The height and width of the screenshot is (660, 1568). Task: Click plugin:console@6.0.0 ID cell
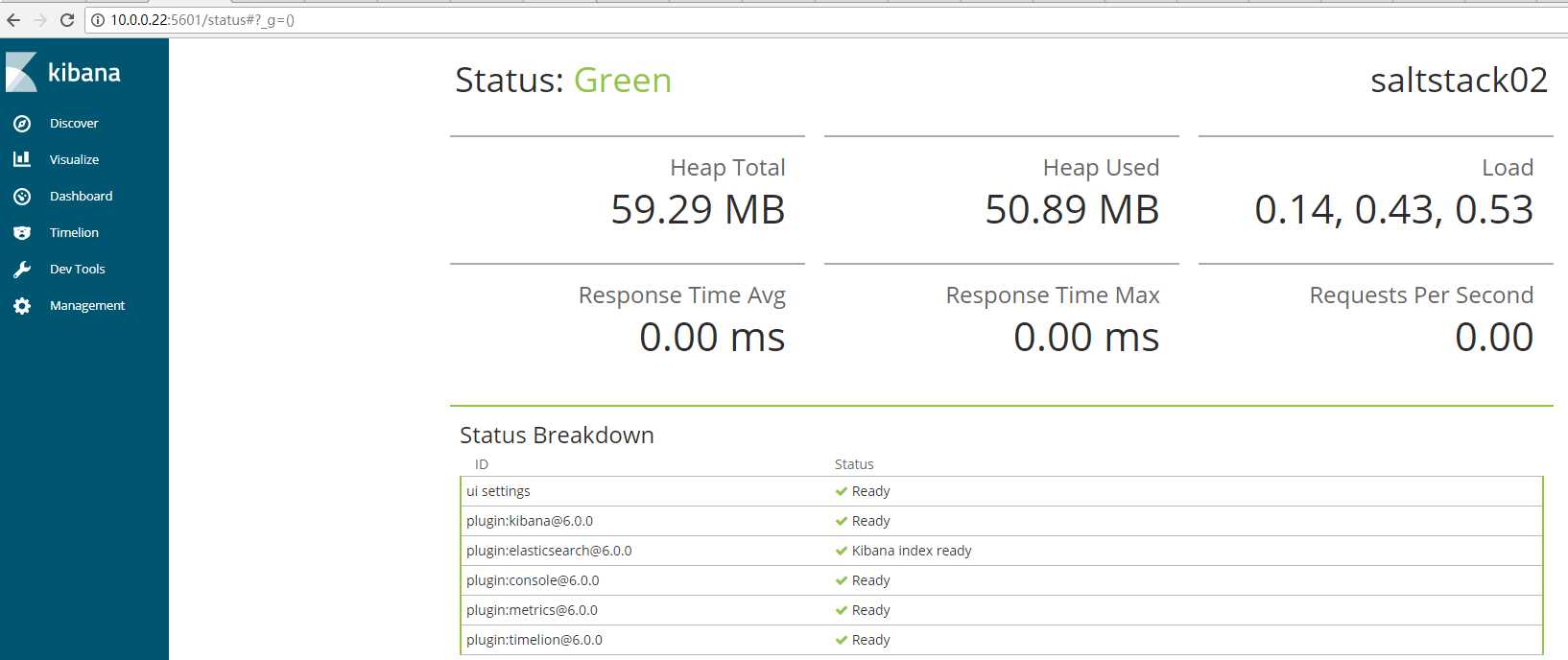pyautogui.click(x=533, y=580)
